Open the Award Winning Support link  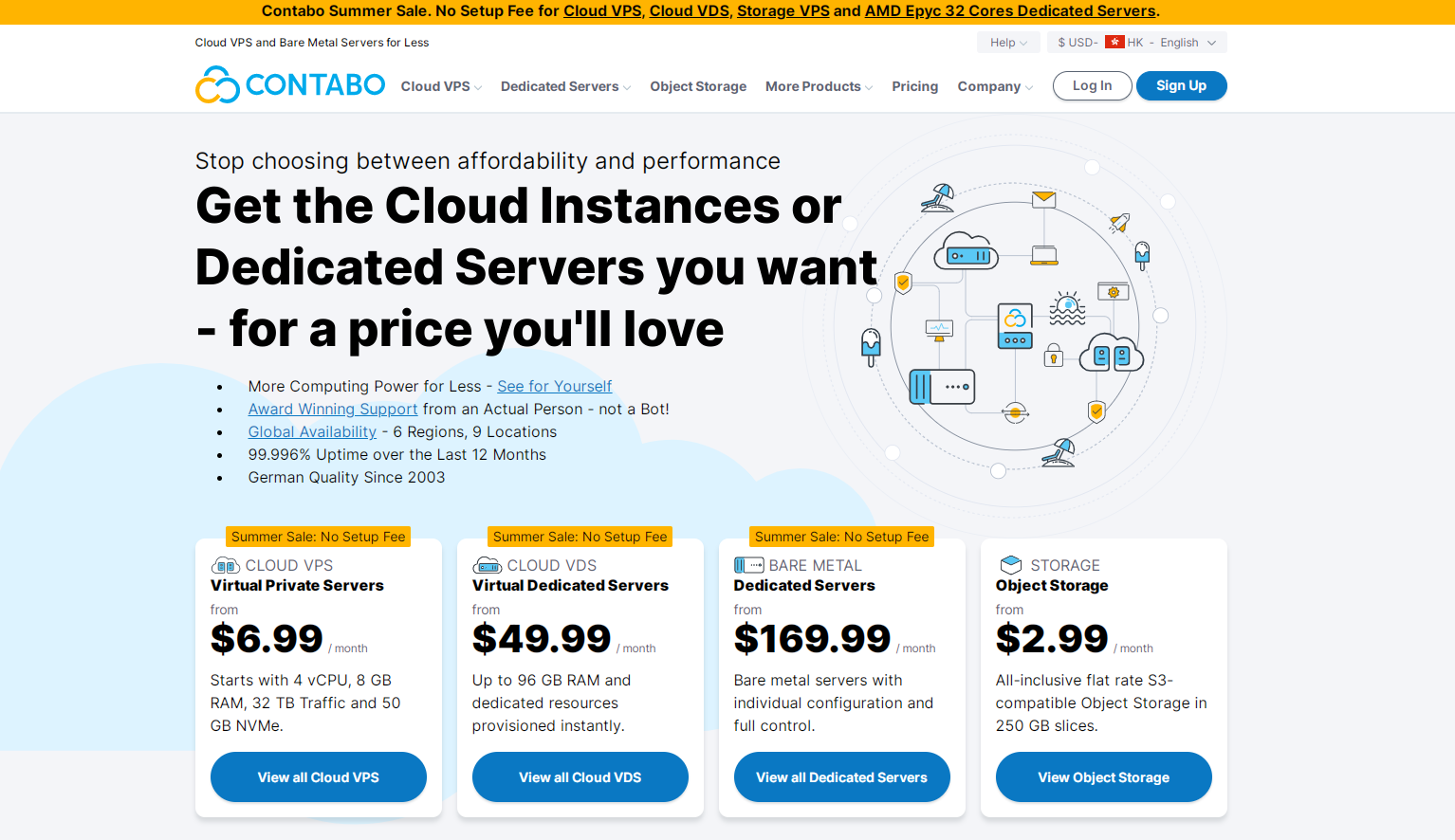pyautogui.click(x=333, y=409)
